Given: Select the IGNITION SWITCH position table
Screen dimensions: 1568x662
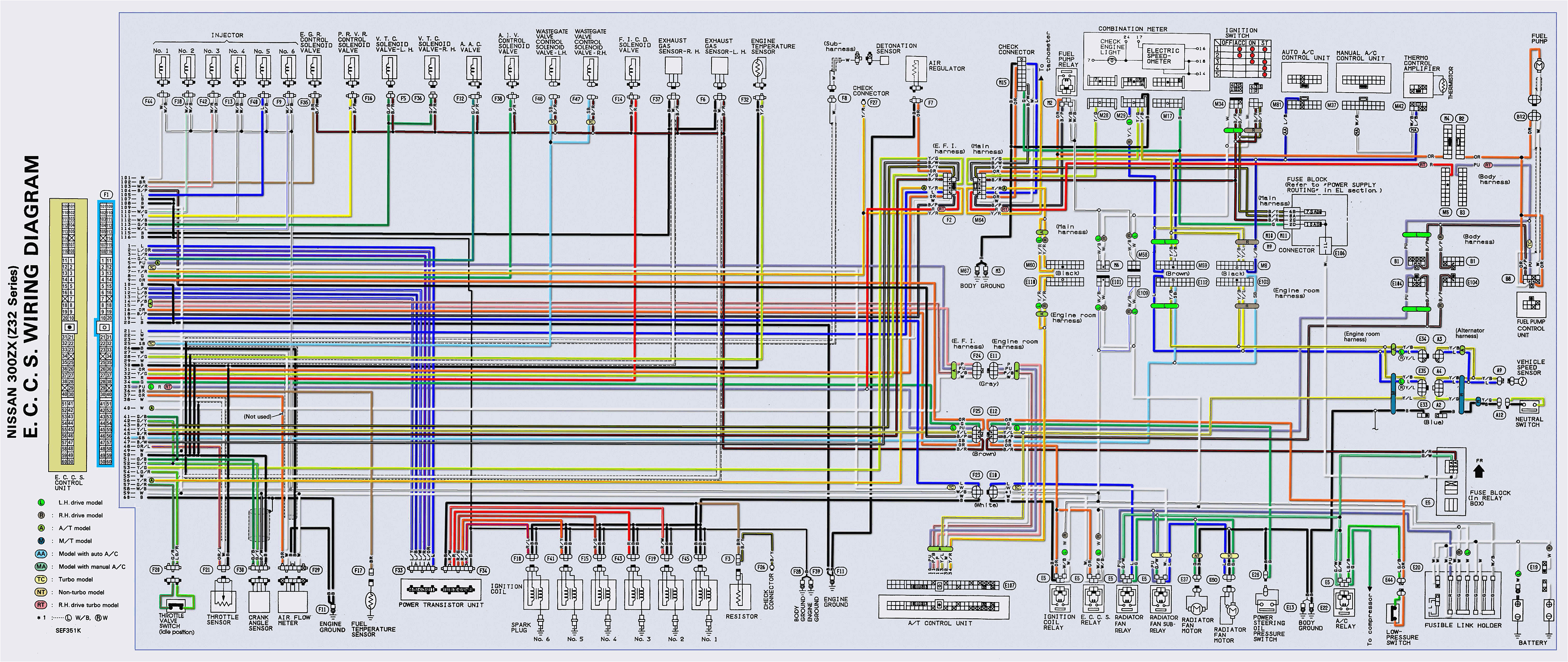Looking at the screenshot, I should (x=1243, y=58).
